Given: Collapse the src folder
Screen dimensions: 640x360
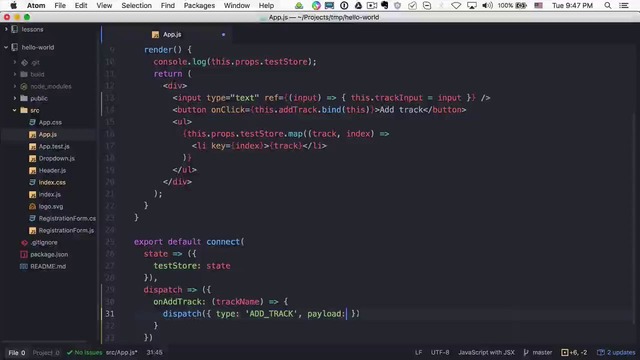Looking at the screenshot, I should (15, 110).
